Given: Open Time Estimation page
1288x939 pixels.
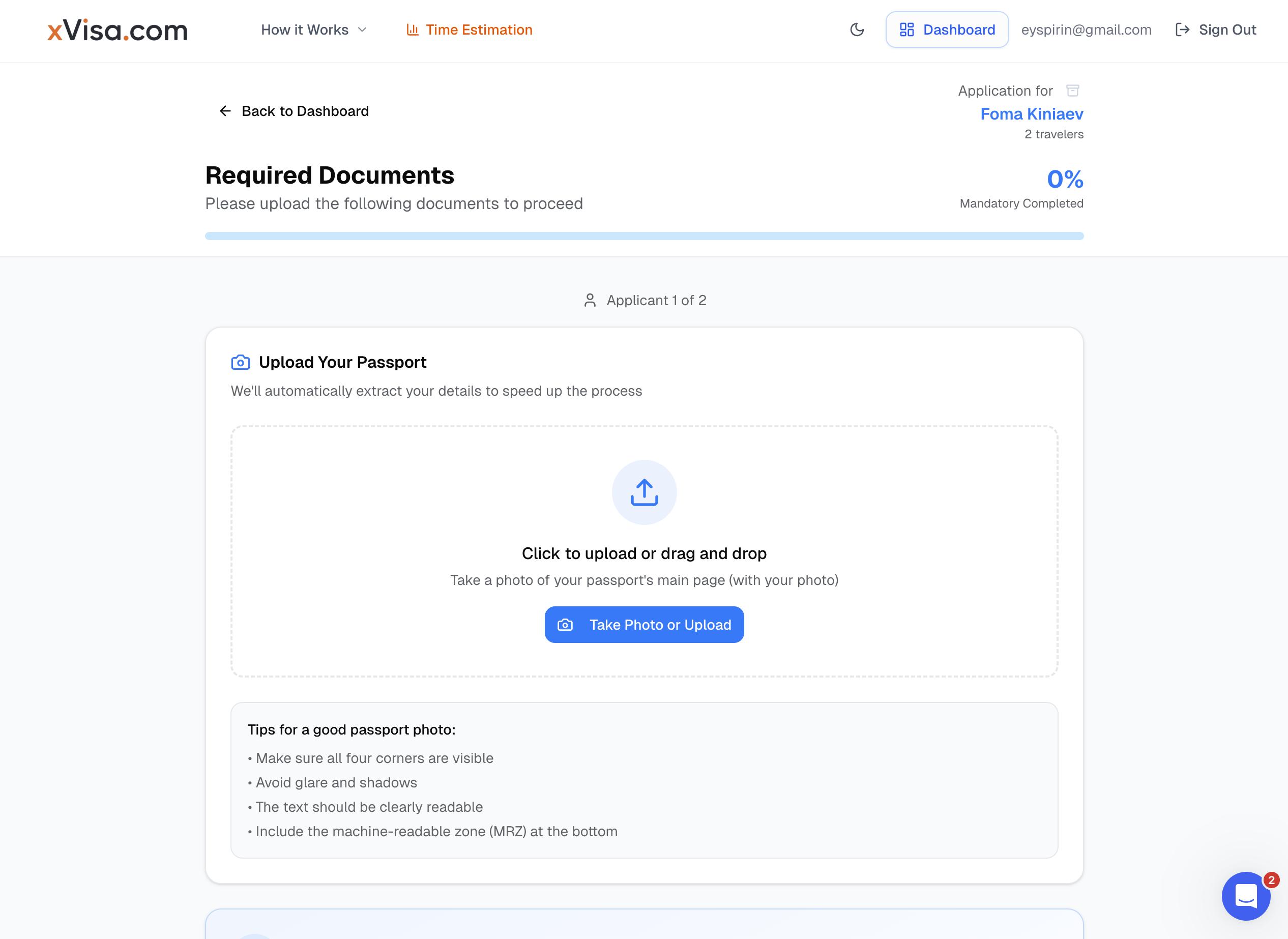Looking at the screenshot, I should point(479,30).
